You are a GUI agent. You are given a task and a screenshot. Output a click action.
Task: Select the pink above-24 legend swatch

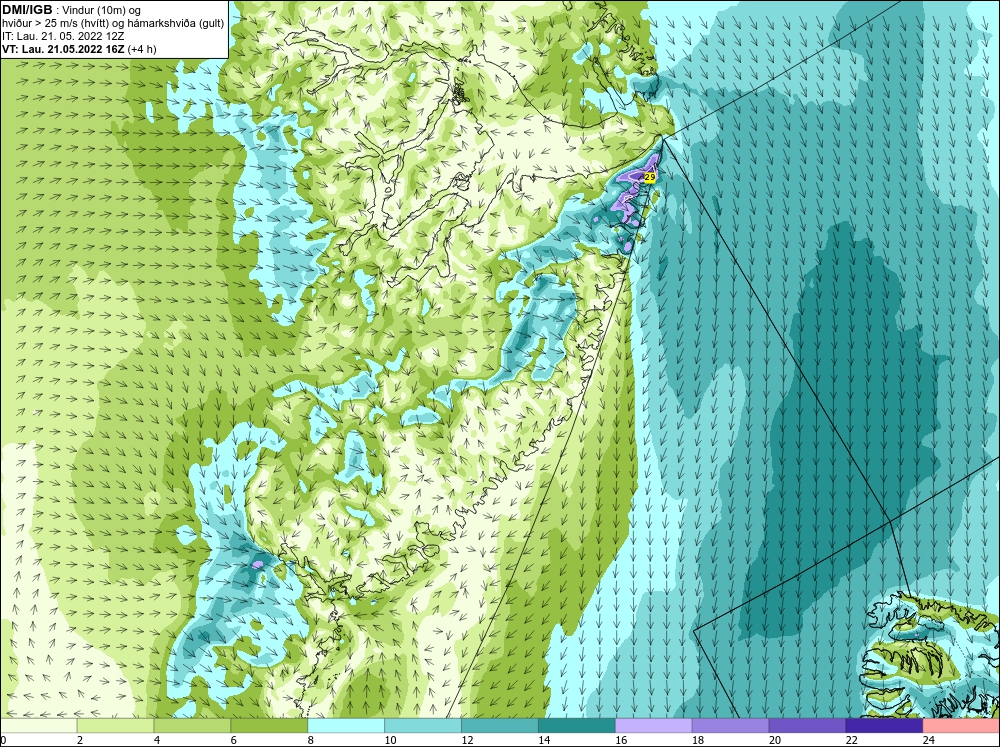pos(961,725)
